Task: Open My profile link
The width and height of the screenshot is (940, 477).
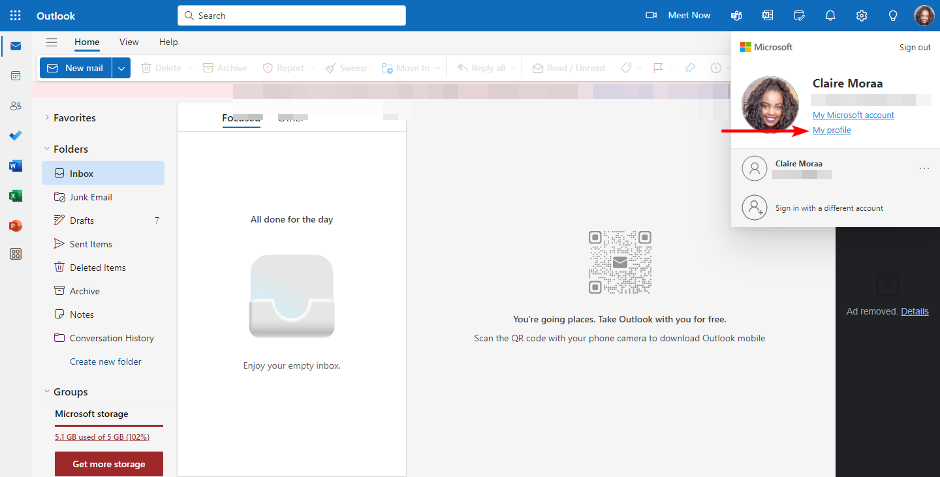Action: click(831, 130)
